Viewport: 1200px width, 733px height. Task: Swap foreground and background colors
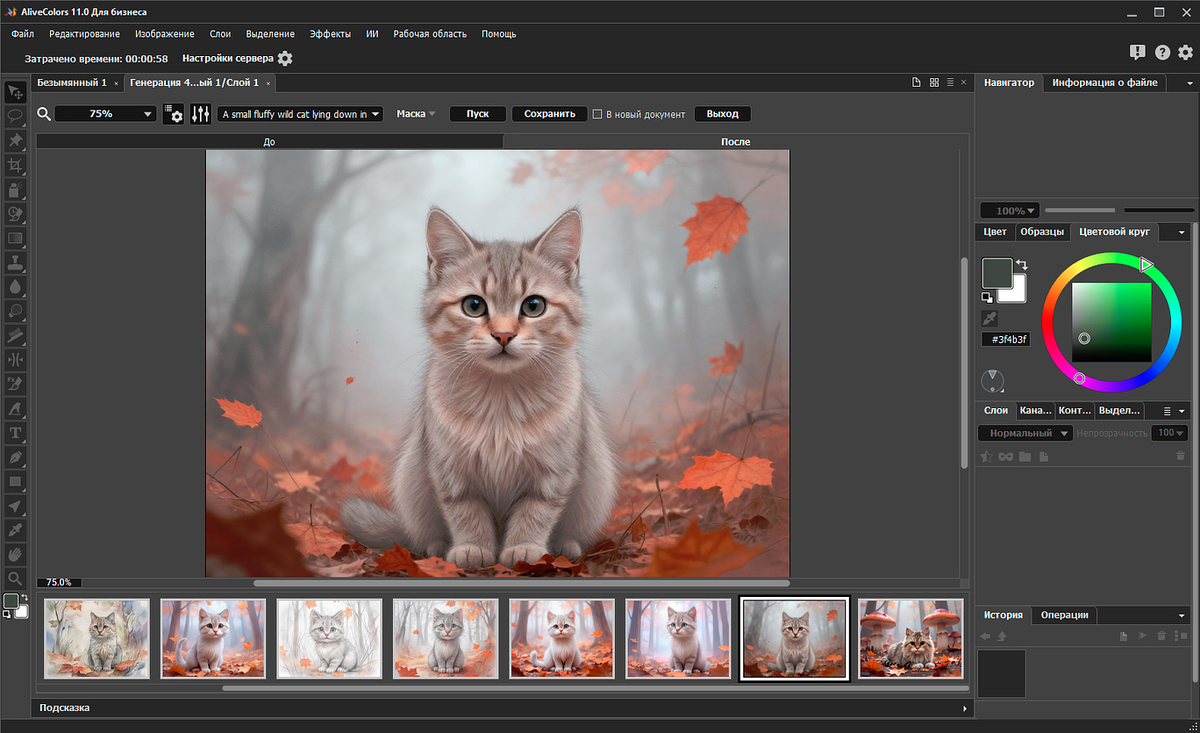pyautogui.click(x=1022, y=264)
